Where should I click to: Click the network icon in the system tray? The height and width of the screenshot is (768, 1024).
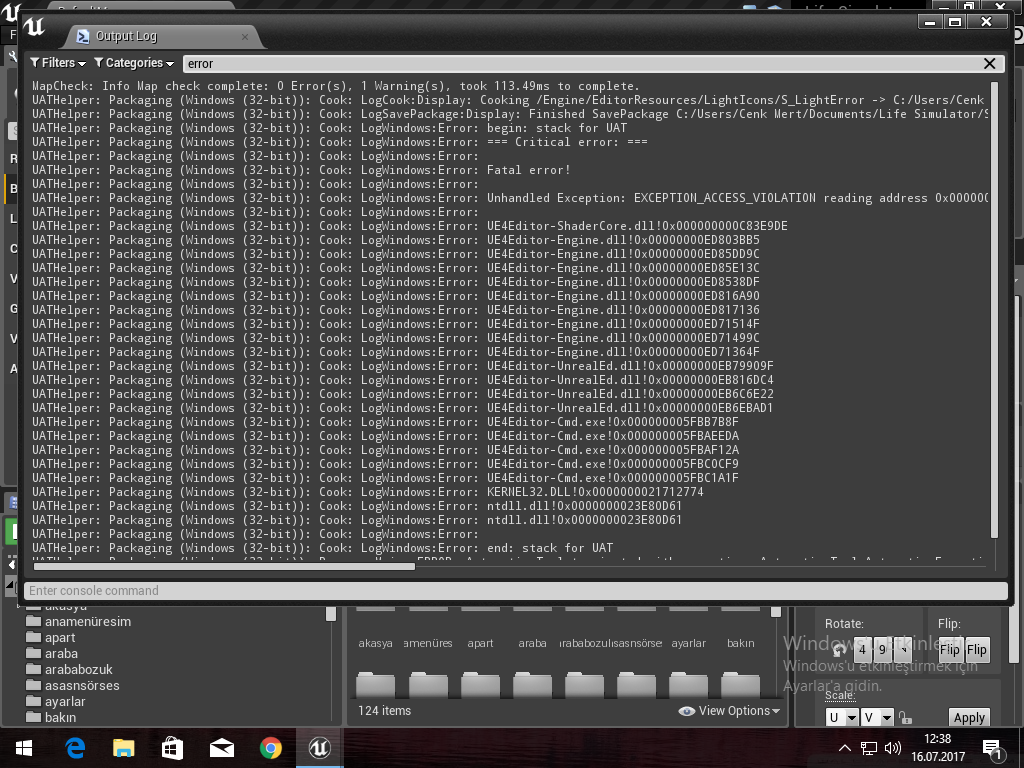point(869,748)
